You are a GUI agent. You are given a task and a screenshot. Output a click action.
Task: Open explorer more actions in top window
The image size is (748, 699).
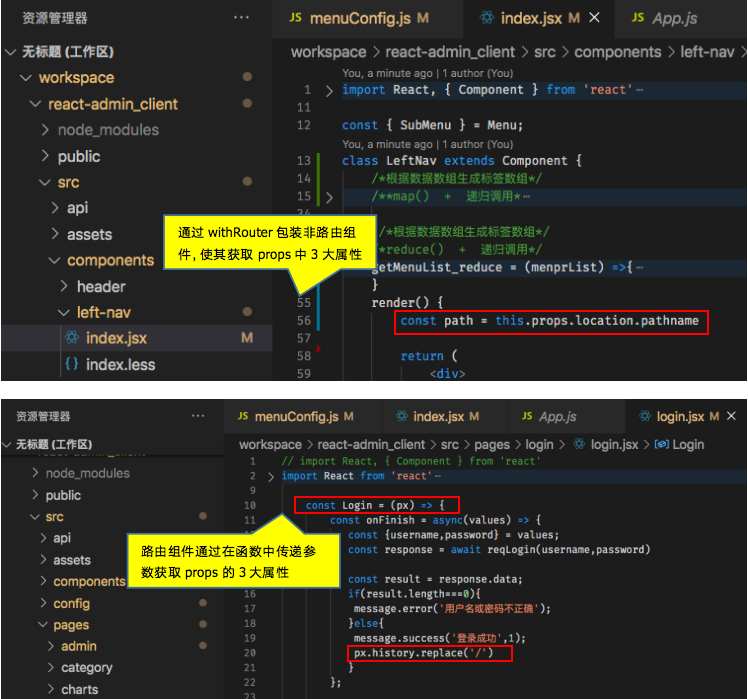241,18
